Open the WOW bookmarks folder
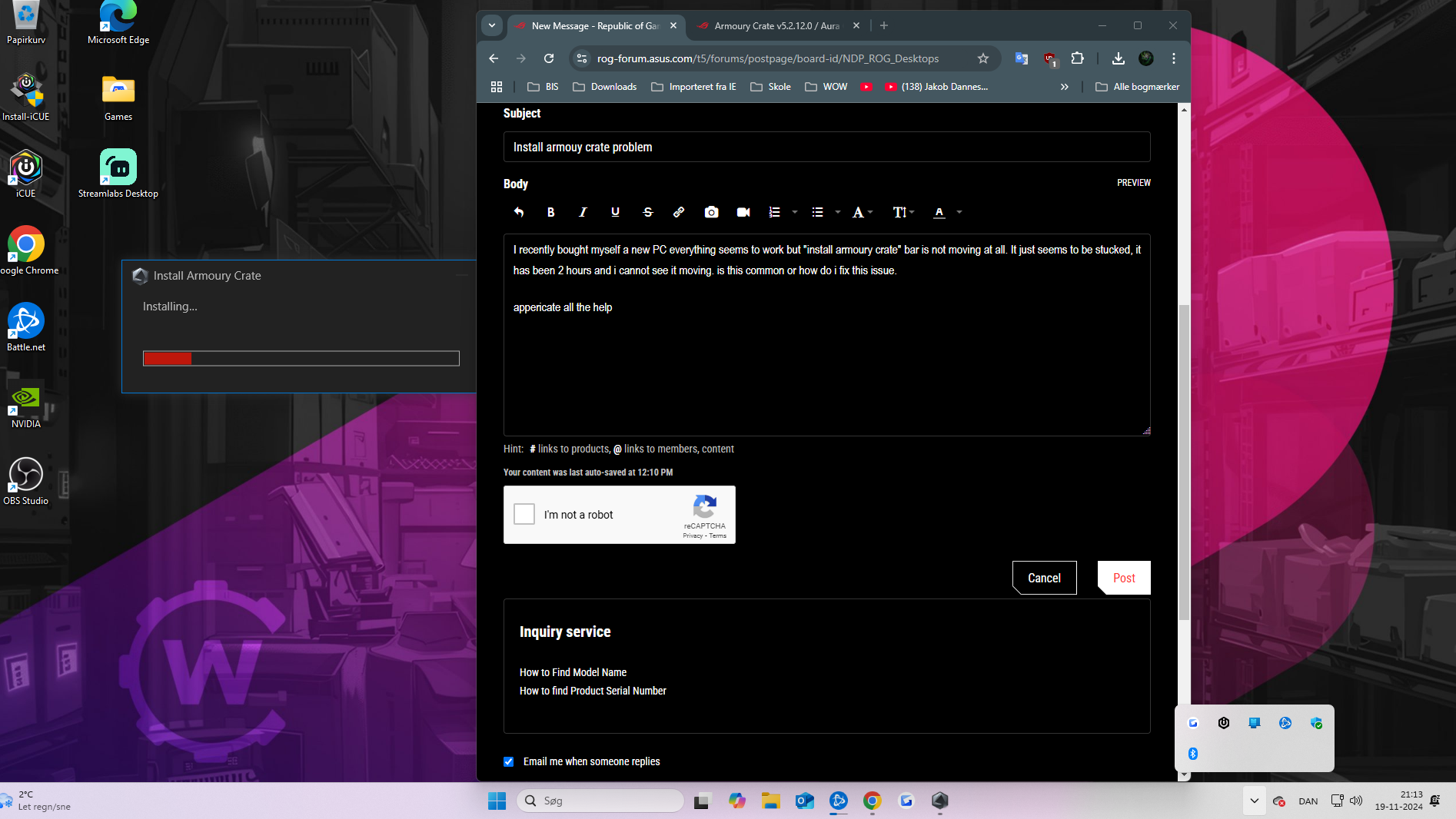Viewport: 1456px width, 819px height. point(826,87)
